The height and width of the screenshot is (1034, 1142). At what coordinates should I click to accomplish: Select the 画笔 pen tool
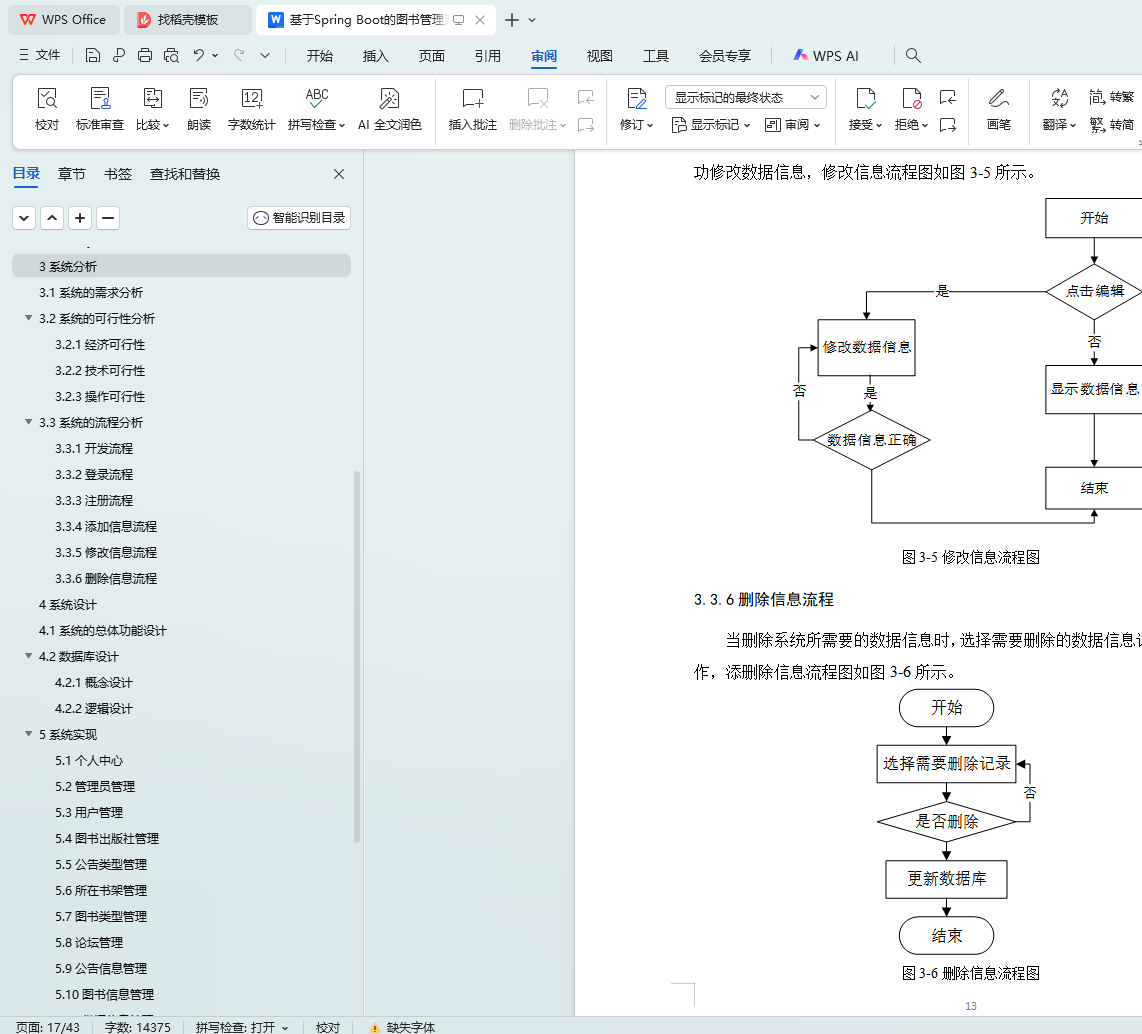[999, 109]
